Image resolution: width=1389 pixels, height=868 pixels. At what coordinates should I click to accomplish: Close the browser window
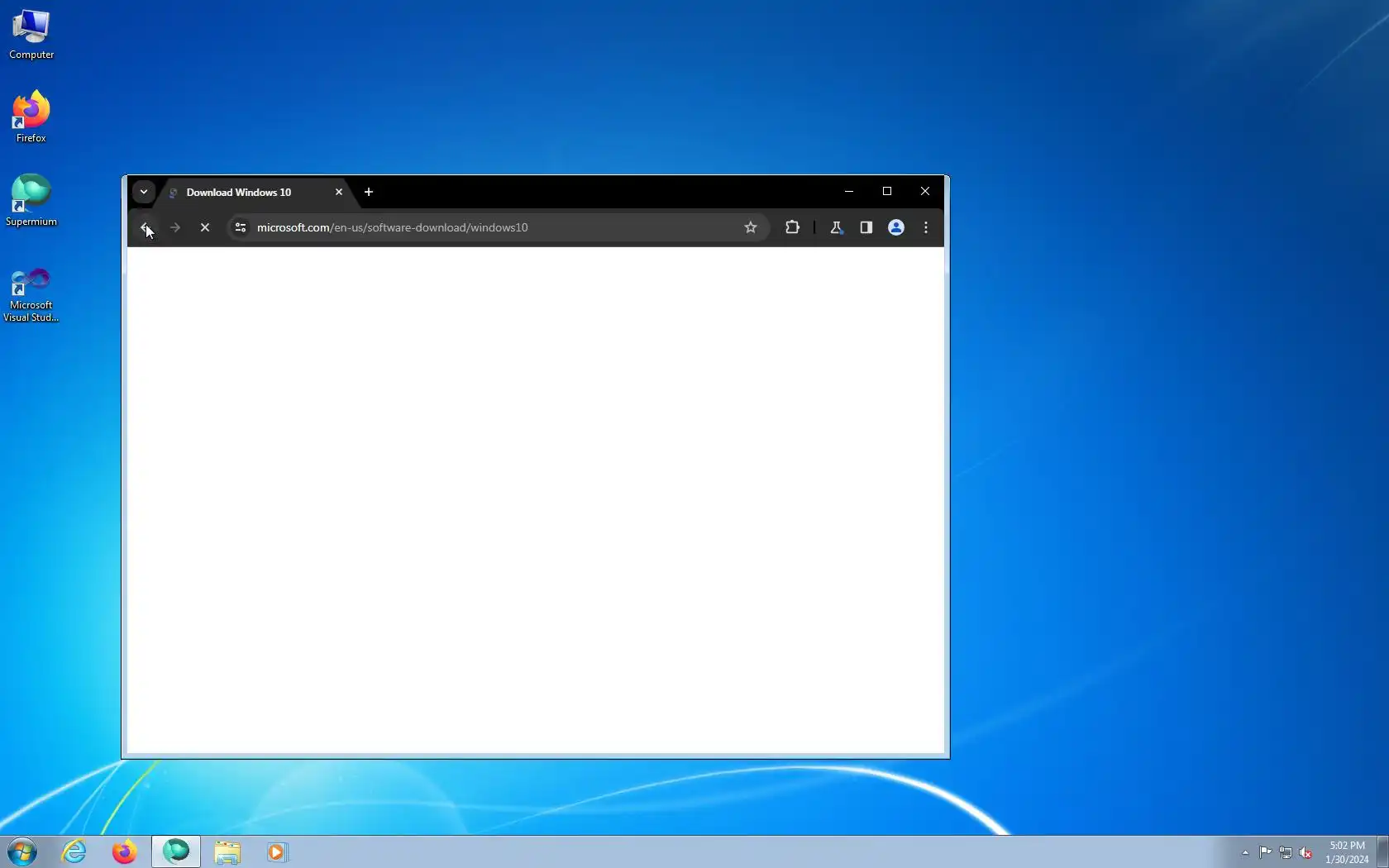(925, 191)
